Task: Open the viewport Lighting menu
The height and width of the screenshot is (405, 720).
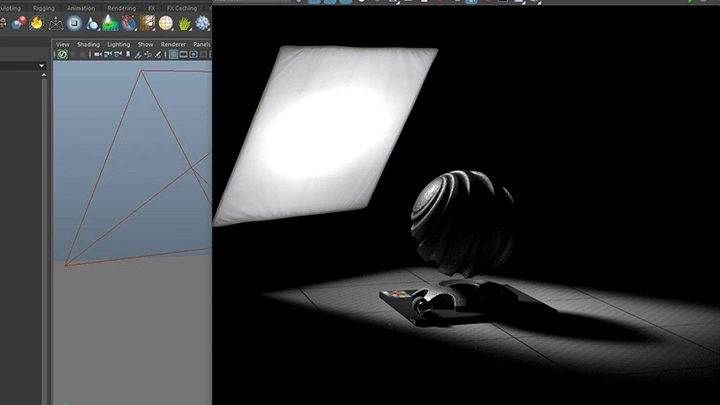Action: pos(118,45)
